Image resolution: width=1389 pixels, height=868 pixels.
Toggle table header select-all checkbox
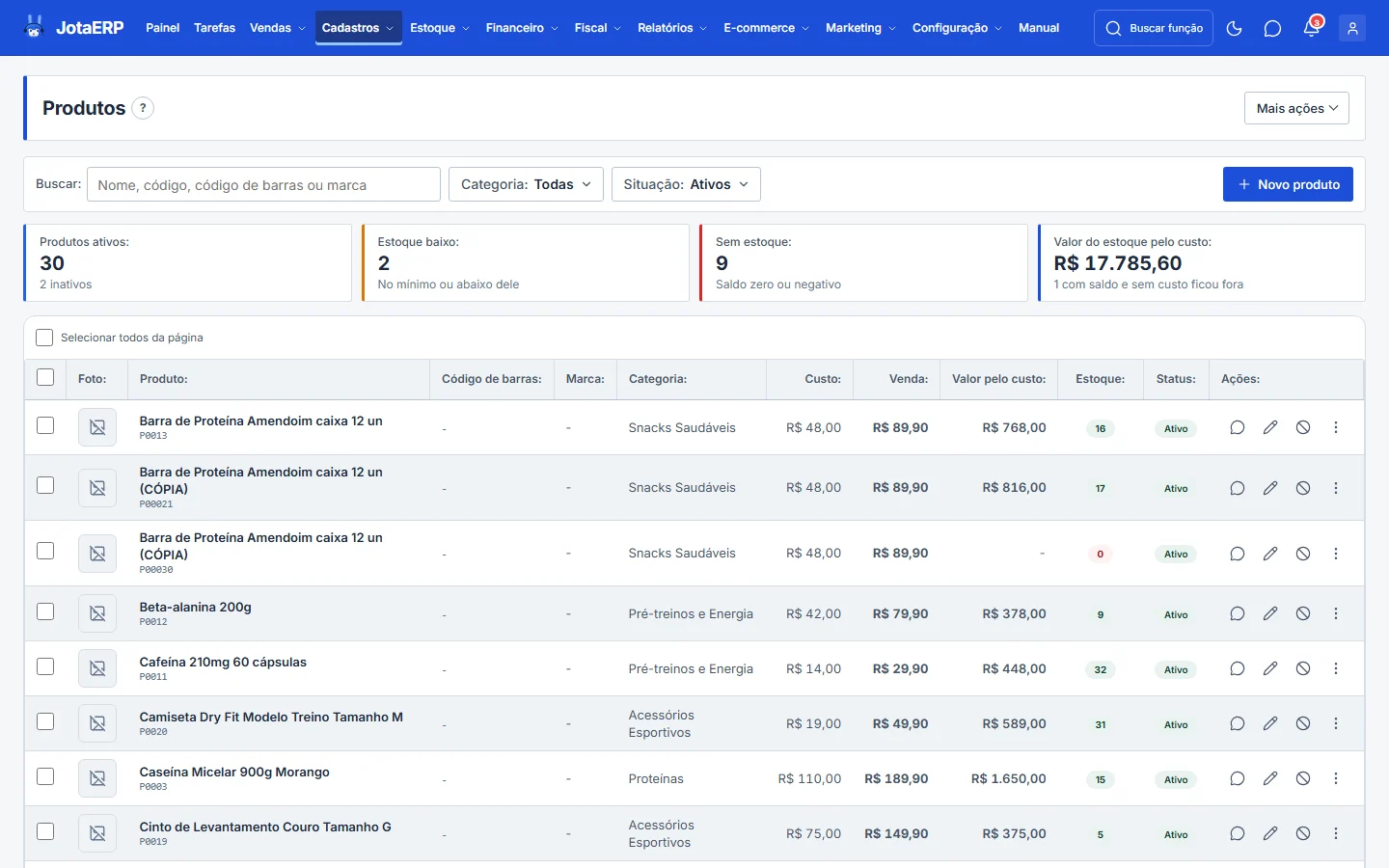point(45,377)
